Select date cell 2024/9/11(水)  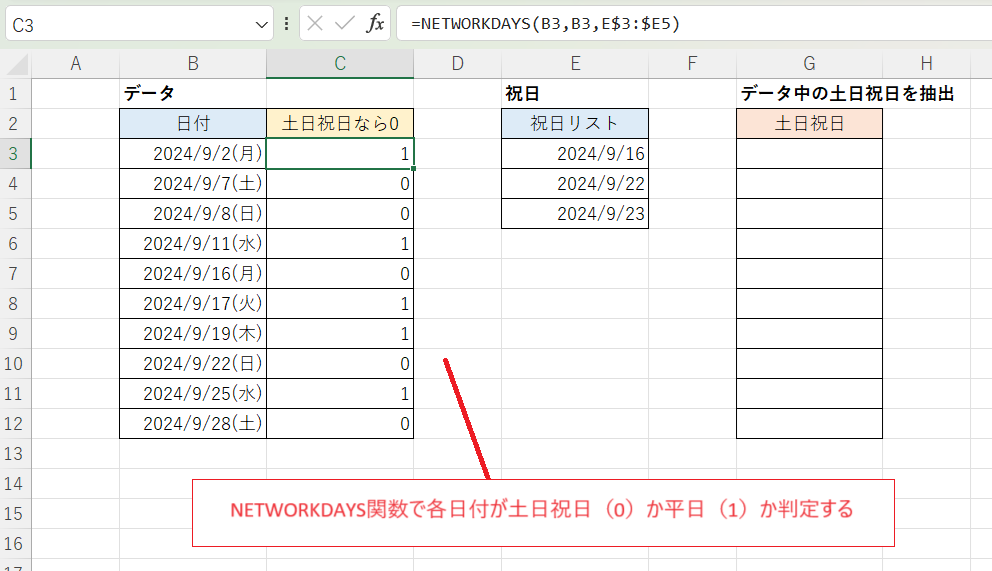193,243
